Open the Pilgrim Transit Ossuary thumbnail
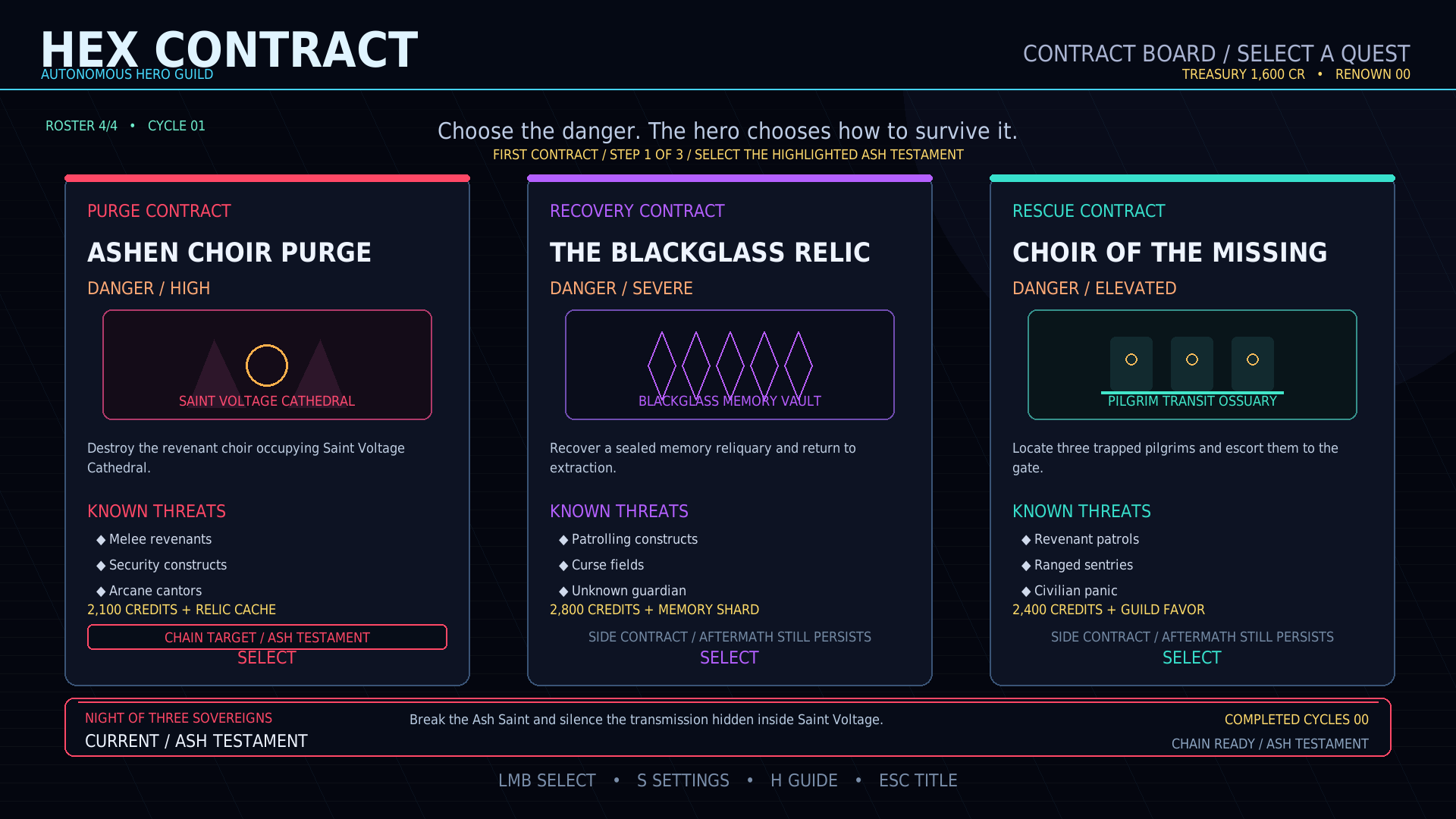 [x=1192, y=365]
